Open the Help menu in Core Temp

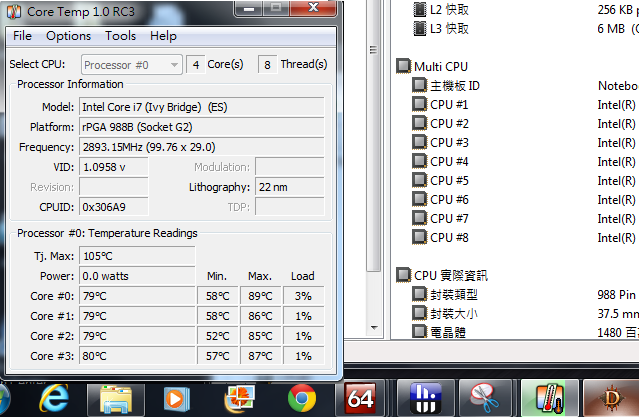[x=163, y=36]
